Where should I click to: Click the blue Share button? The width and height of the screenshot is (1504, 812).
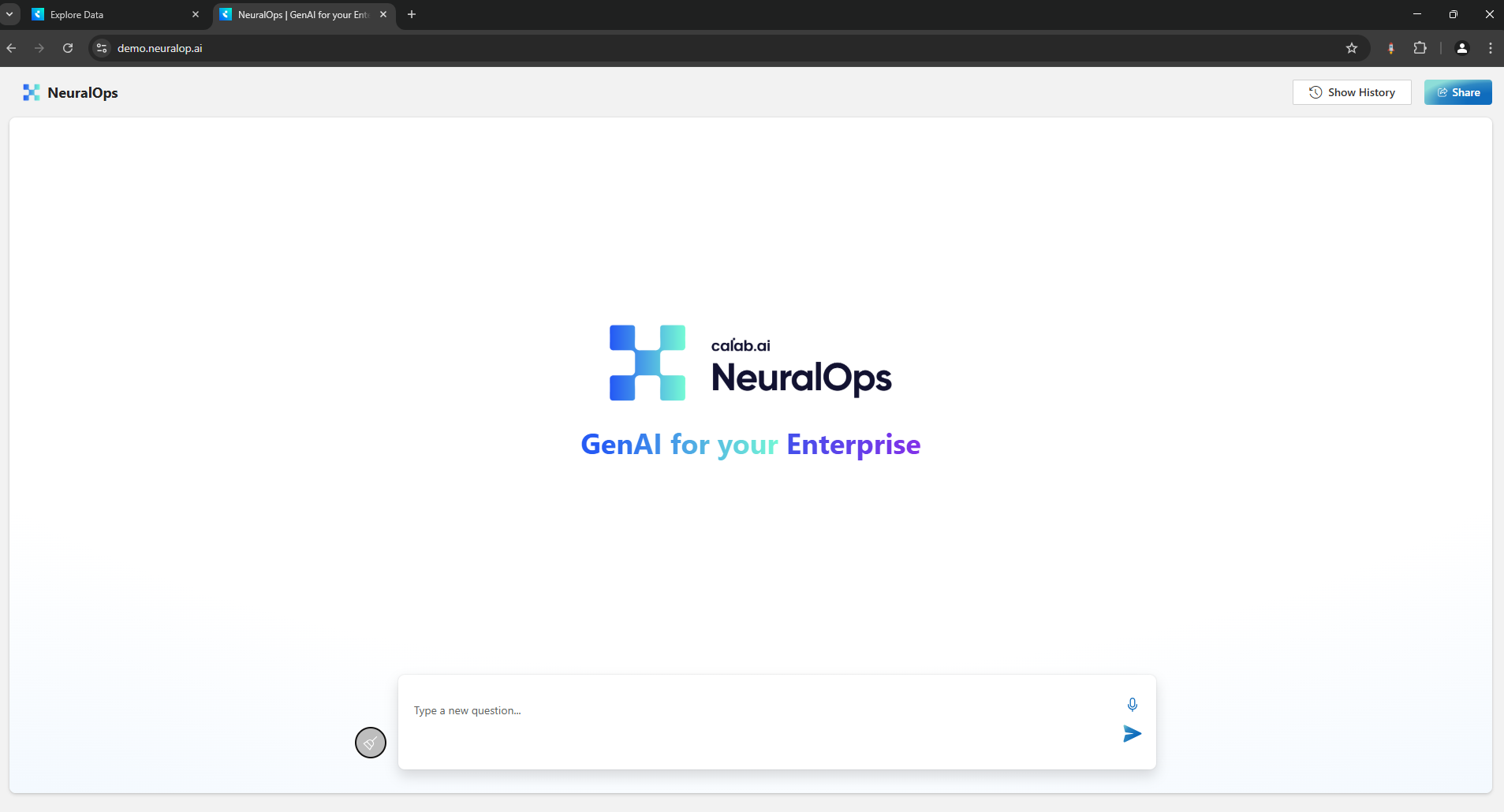pos(1457,92)
